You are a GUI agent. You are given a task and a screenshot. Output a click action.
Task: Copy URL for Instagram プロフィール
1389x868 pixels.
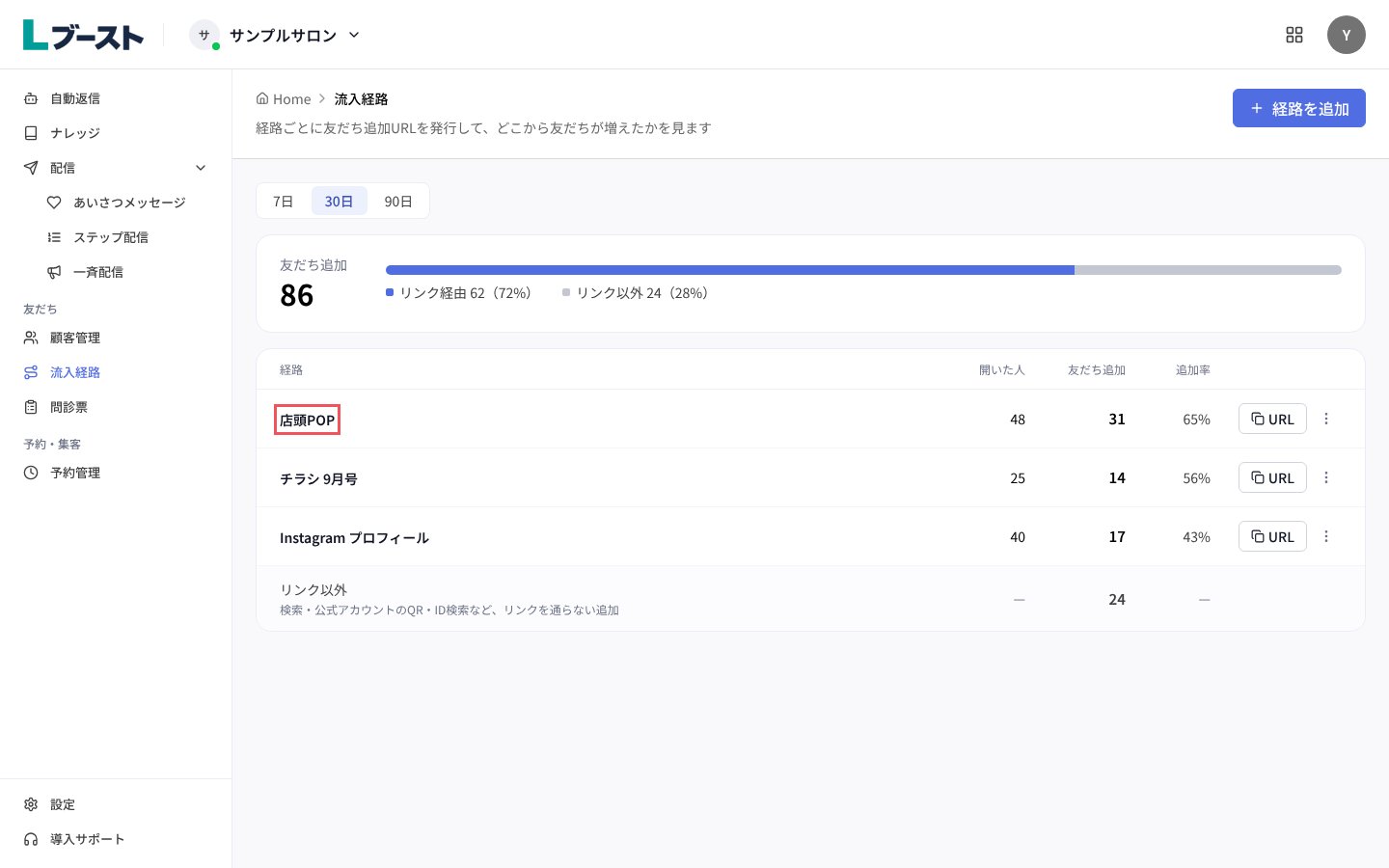1272,536
